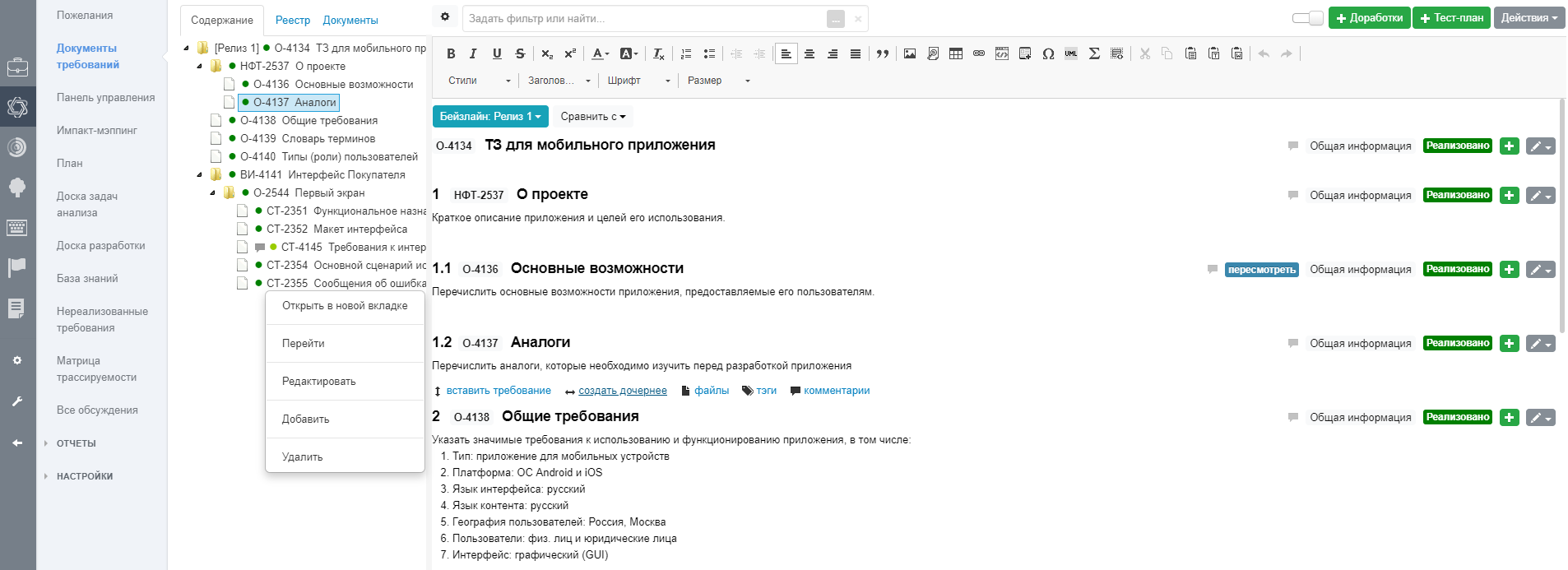Screen dimensions: 1568x570
Task: Open the Стили dropdown
Action: 480,81
